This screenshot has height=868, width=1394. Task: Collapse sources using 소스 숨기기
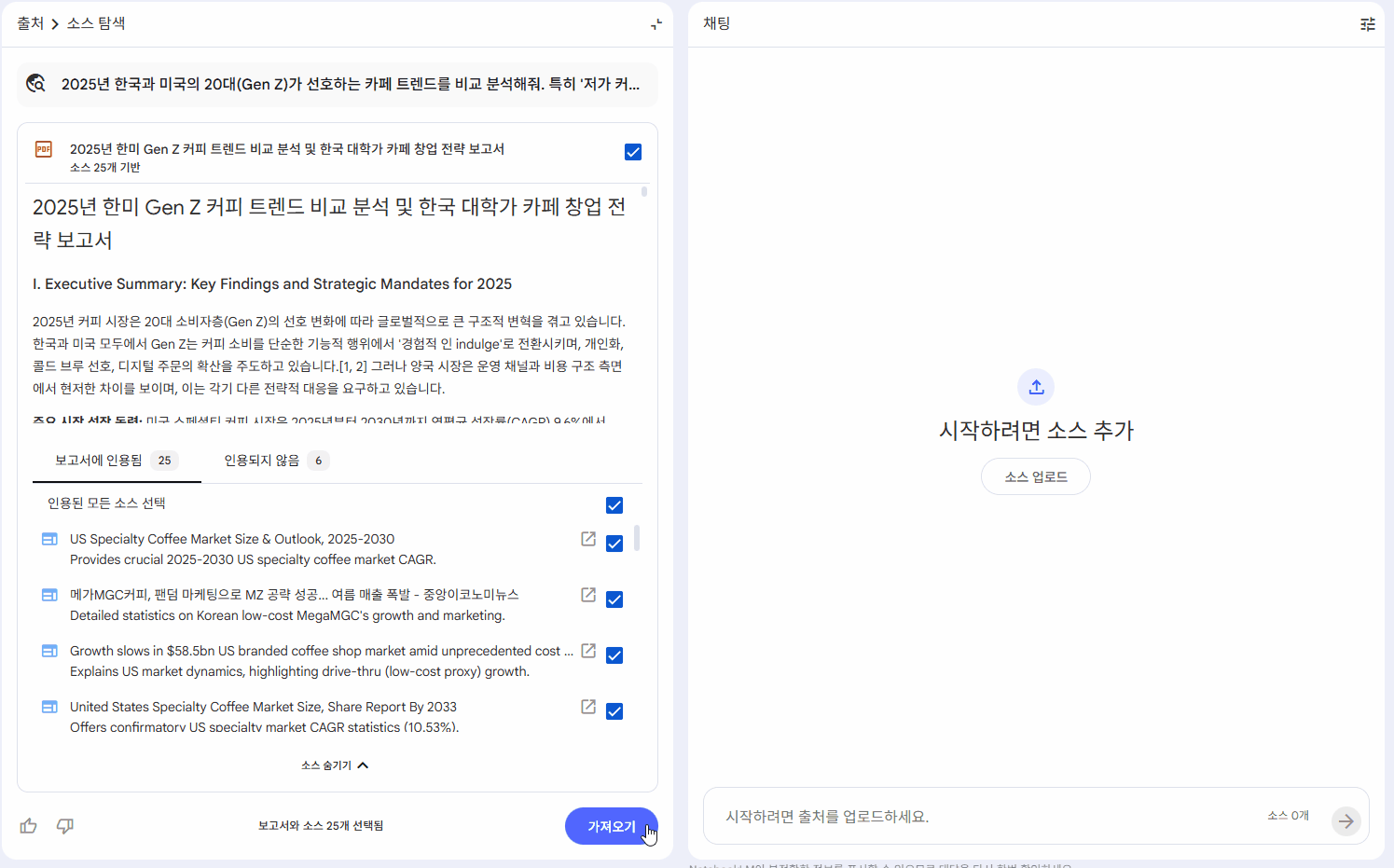(335, 765)
